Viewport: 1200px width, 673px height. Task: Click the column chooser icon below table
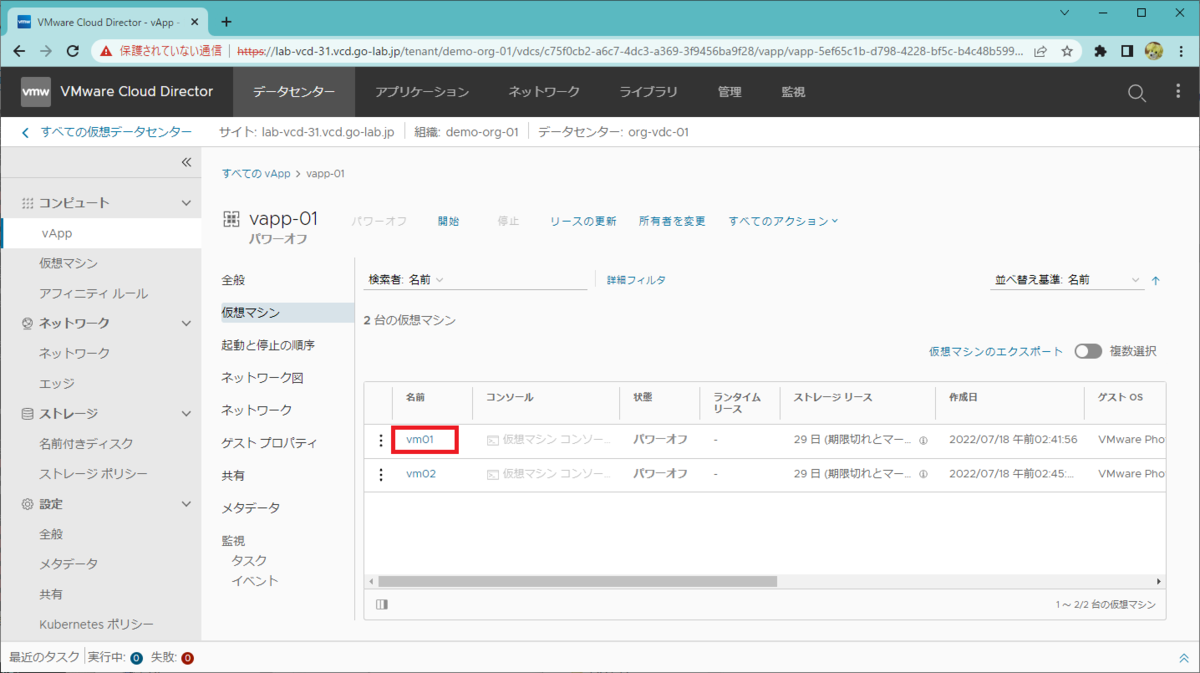coord(382,604)
